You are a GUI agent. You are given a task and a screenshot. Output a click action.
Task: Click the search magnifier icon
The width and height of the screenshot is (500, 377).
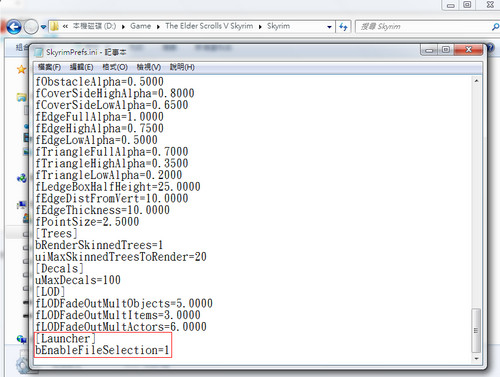click(495, 27)
